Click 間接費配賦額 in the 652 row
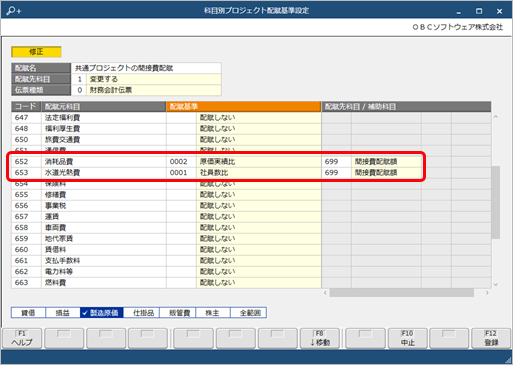 [386, 162]
